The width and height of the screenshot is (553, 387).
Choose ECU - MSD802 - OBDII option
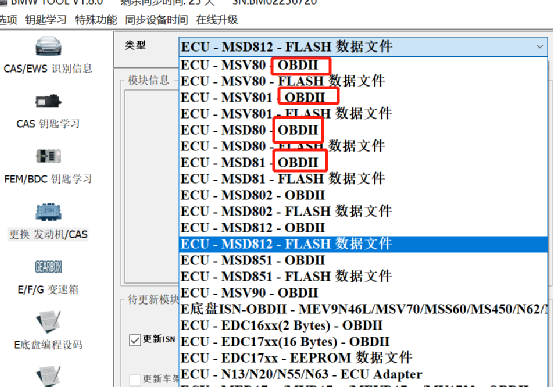click(x=363, y=195)
